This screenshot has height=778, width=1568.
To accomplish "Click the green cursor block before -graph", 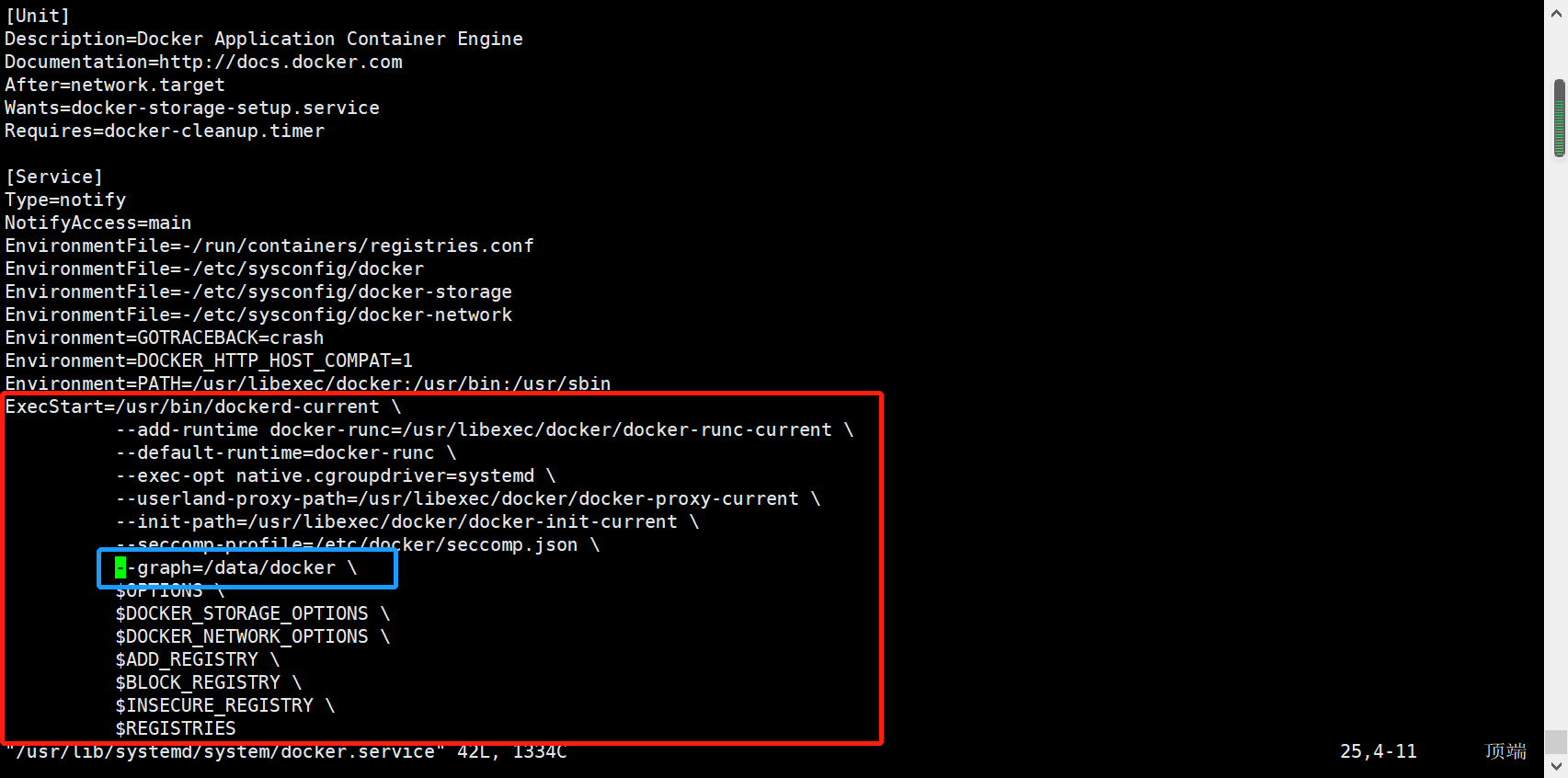I will [120, 568].
